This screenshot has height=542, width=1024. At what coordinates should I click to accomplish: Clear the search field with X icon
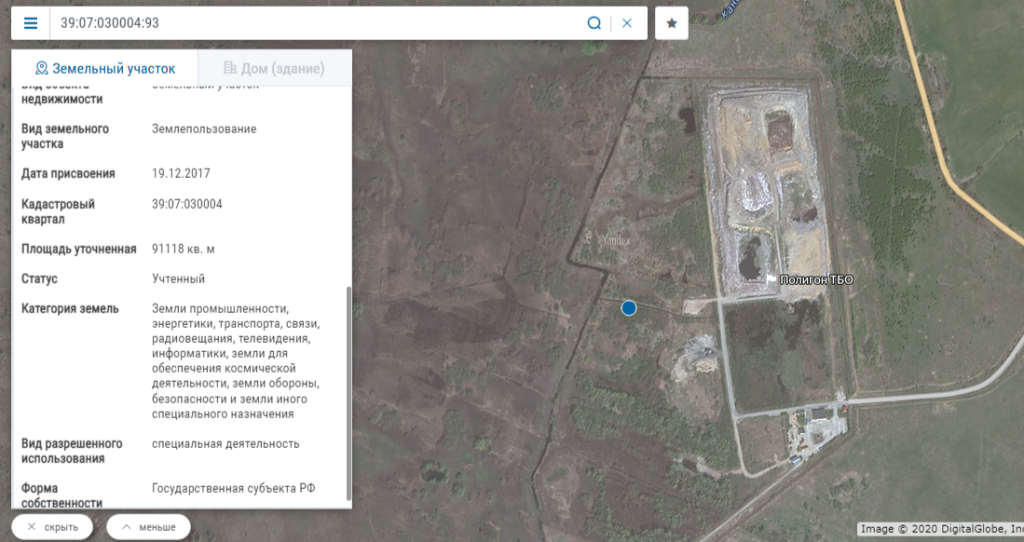tap(627, 24)
